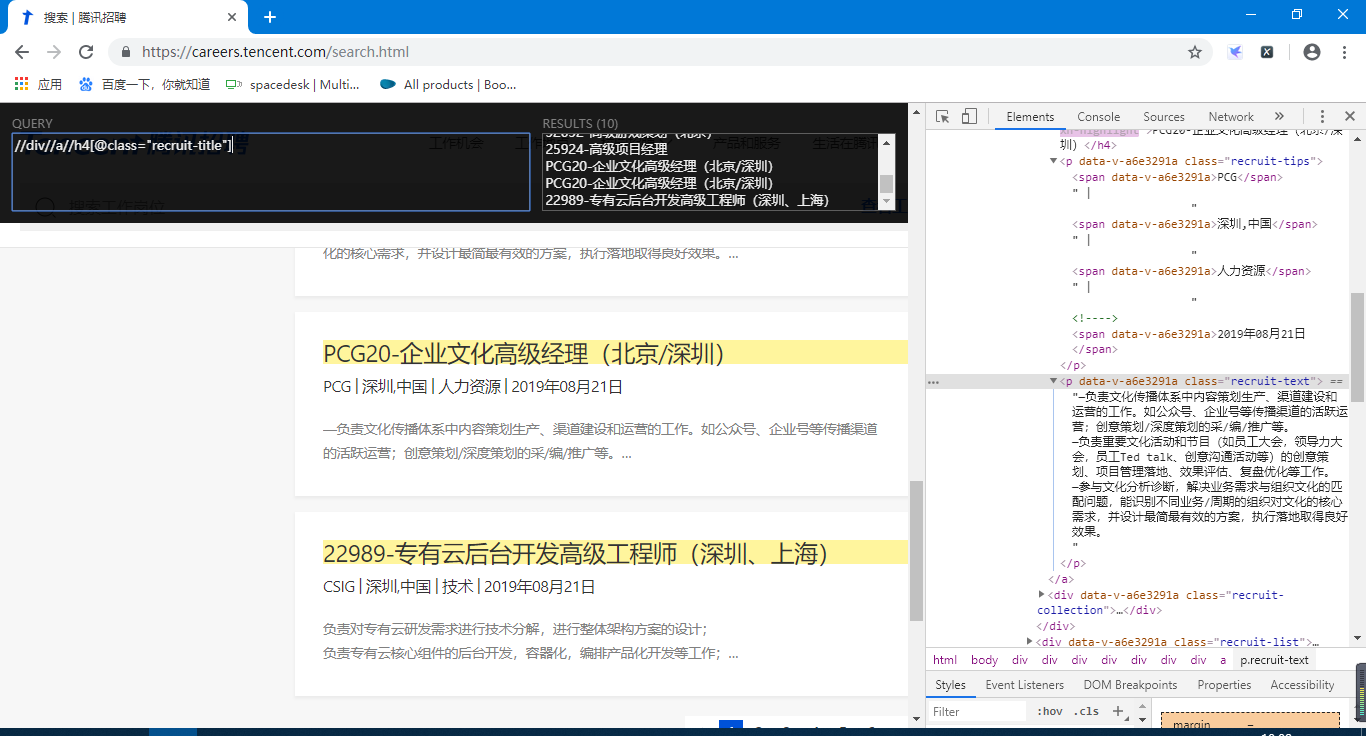Click the blue bird extension icon
Viewport: 1366px width, 736px height.
(x=1235, y=52)
